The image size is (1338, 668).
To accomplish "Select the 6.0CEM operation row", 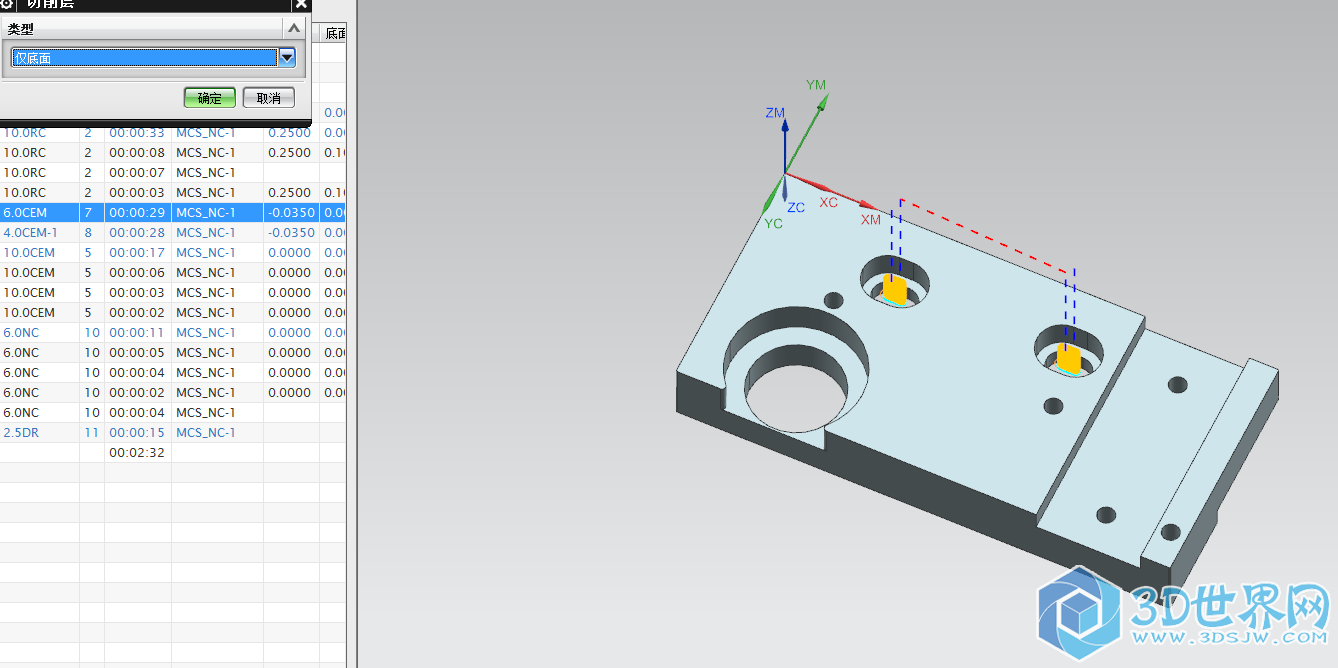I will pos(172,212).
